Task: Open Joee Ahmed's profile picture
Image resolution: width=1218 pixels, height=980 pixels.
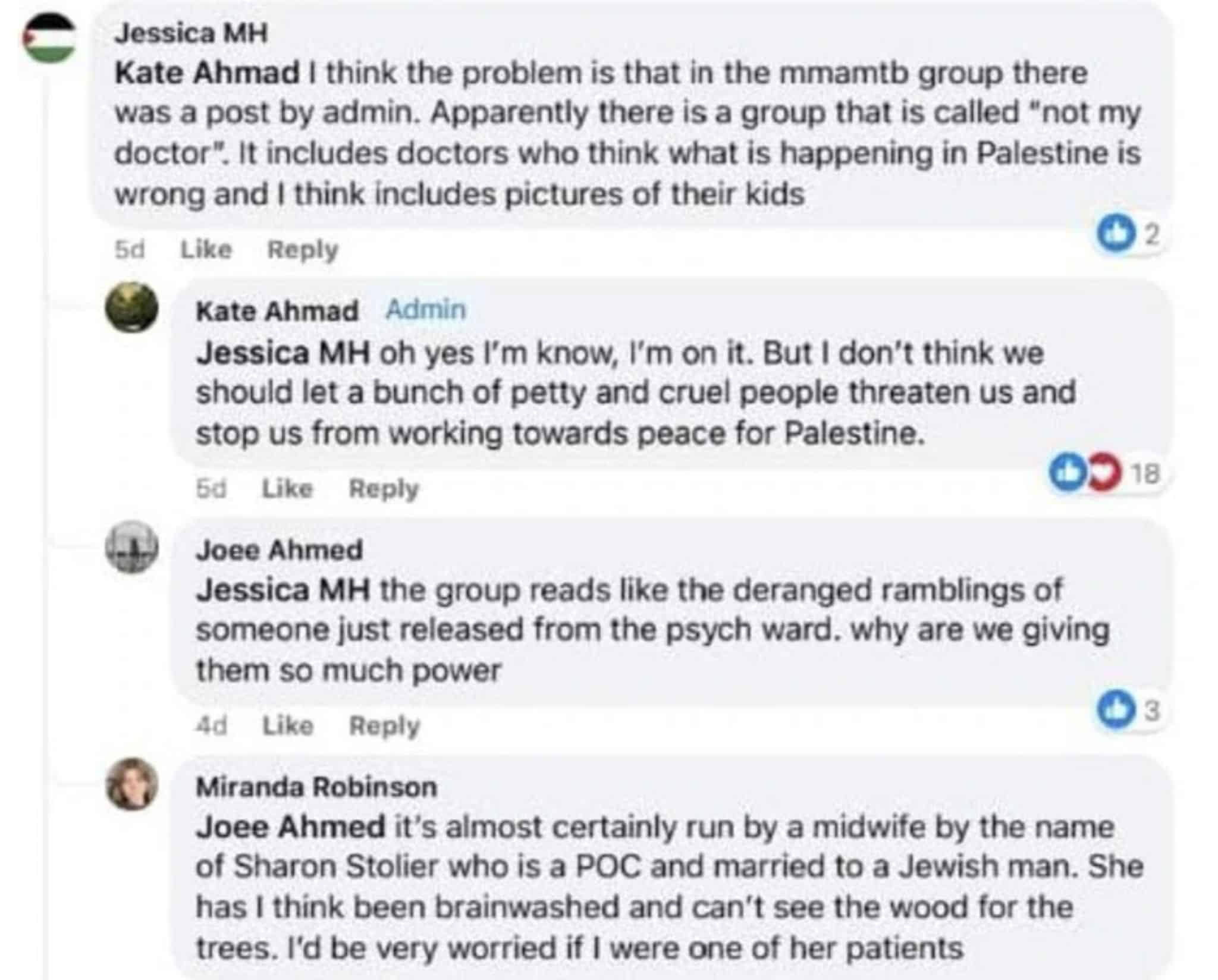Action: [x=131, y=547]
